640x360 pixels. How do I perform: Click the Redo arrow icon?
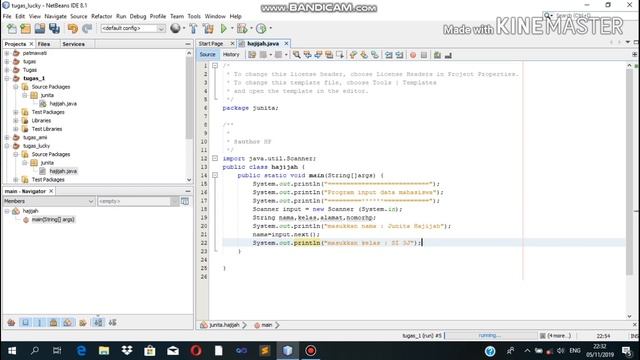87,29
